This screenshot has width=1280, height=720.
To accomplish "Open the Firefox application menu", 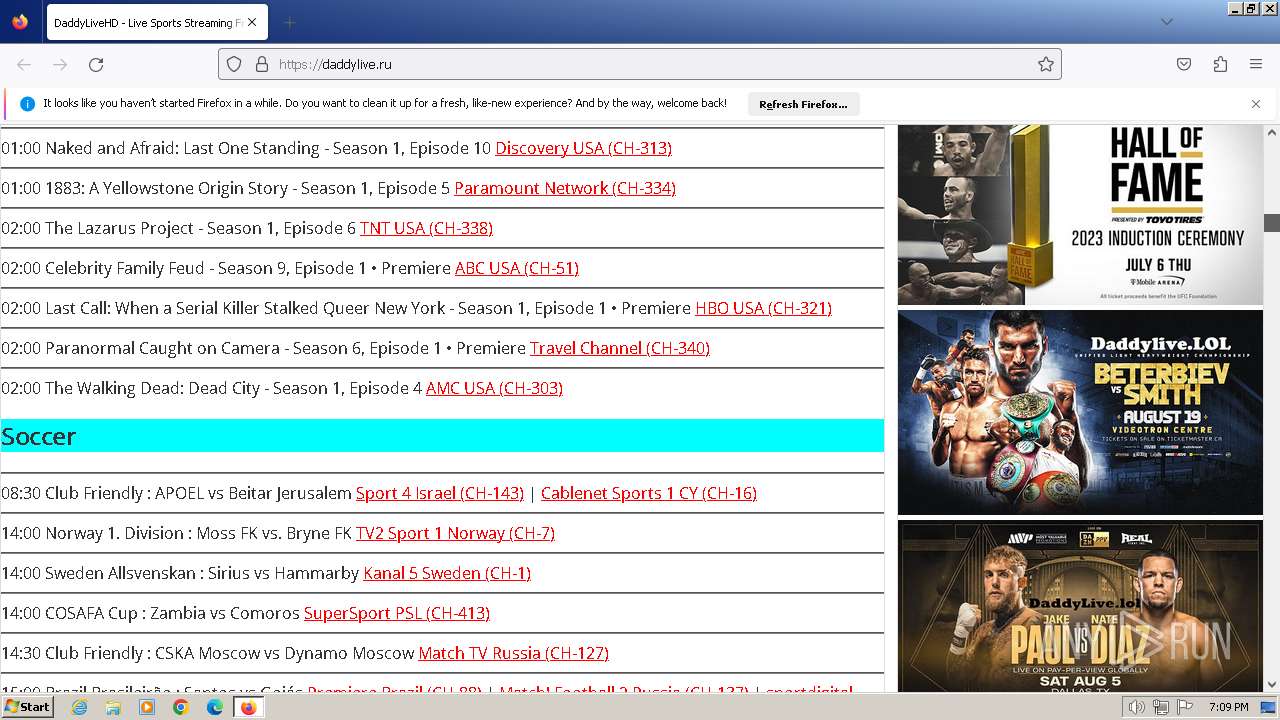I will (x=1256, y=64).
